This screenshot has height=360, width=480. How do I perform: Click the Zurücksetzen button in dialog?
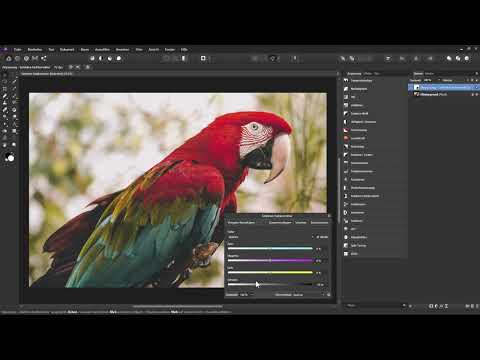319,223
